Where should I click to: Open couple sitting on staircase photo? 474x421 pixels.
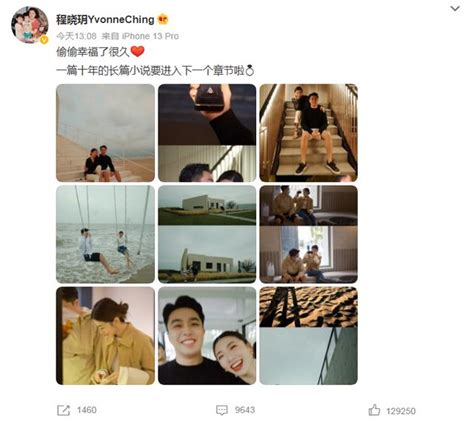tap(309, 133)
